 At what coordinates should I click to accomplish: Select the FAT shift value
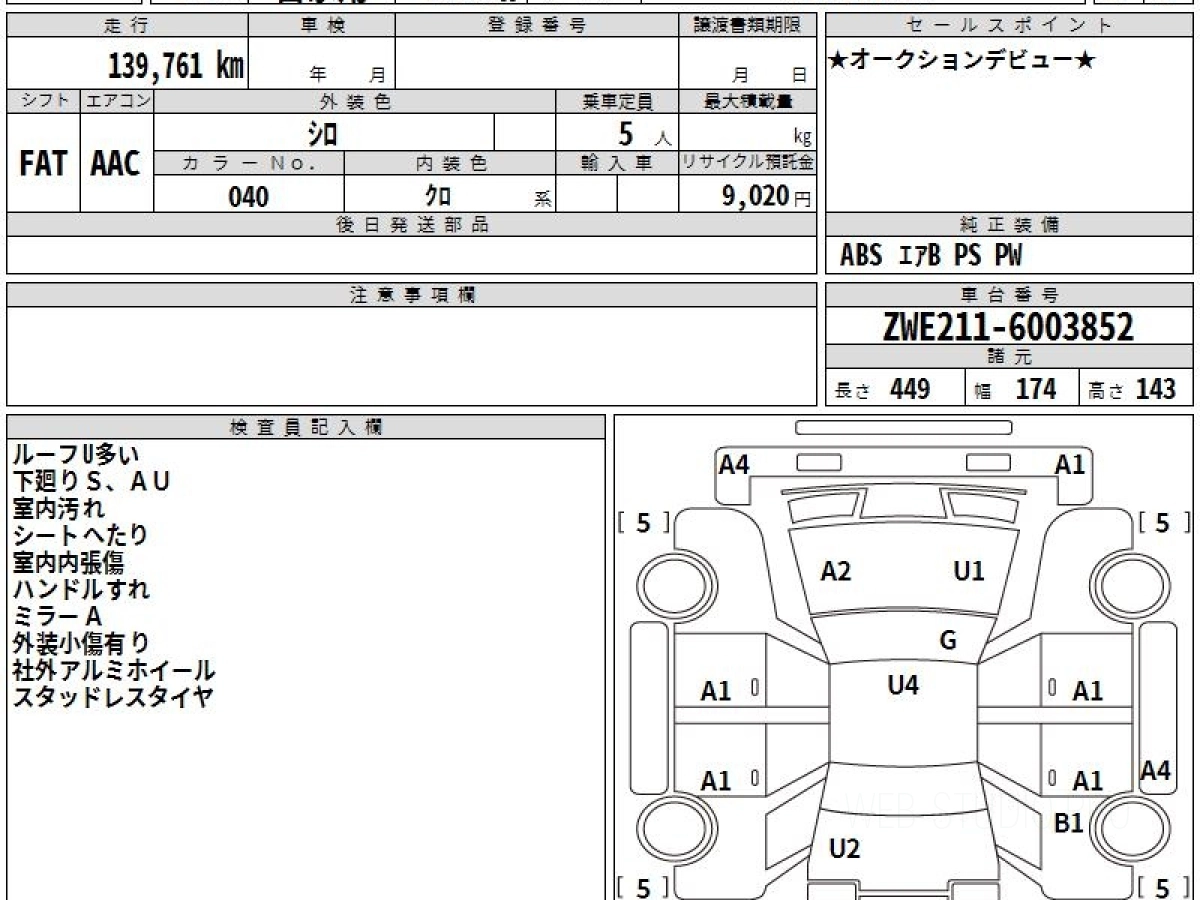tap(43, 164)
